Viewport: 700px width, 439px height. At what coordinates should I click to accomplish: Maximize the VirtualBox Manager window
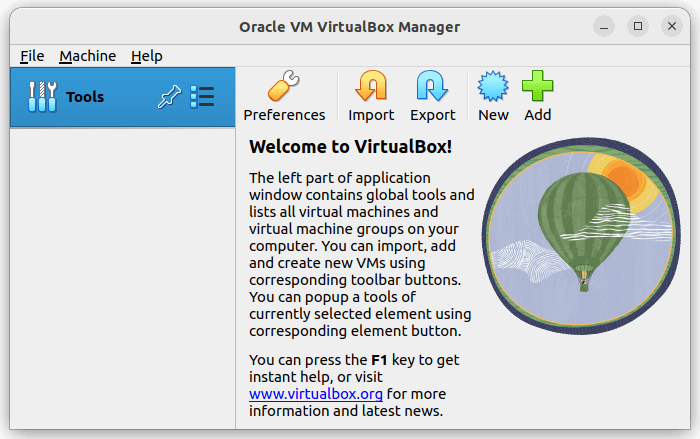click(638, 26)
